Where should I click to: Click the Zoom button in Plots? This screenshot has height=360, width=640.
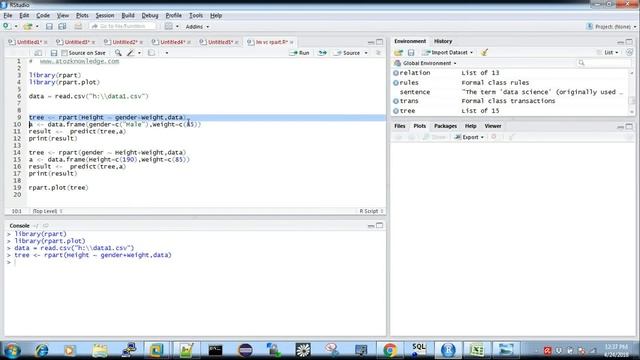pos(434,137)
